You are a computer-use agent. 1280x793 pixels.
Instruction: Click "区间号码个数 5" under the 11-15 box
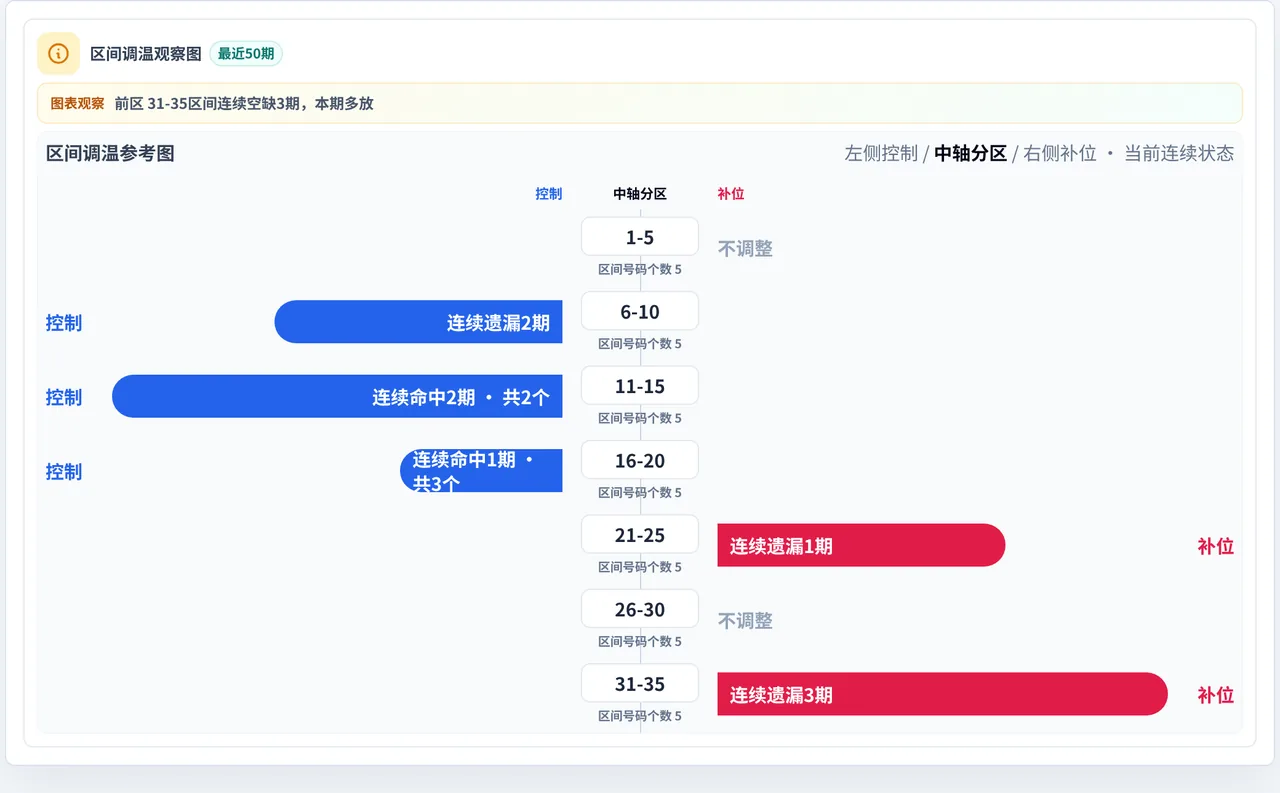pos(640,418)
